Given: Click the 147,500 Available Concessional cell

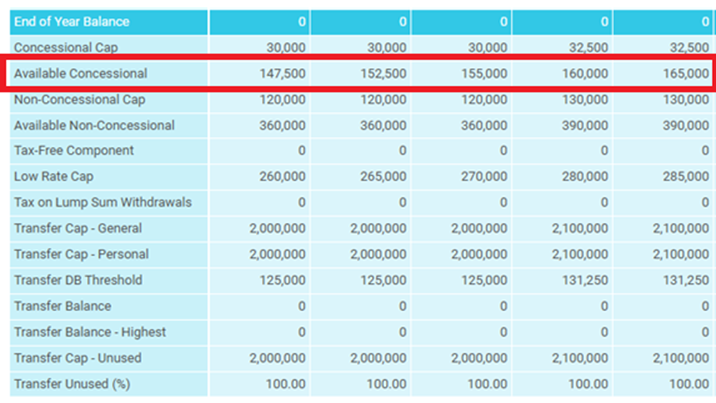Looking at the screenshot, I should (x=281, y=73).
